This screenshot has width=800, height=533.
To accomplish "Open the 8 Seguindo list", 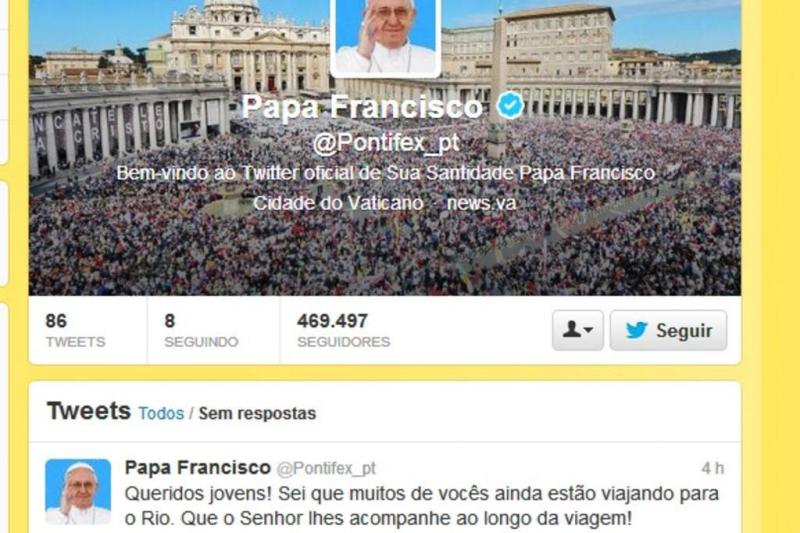I will coord(201,331).
